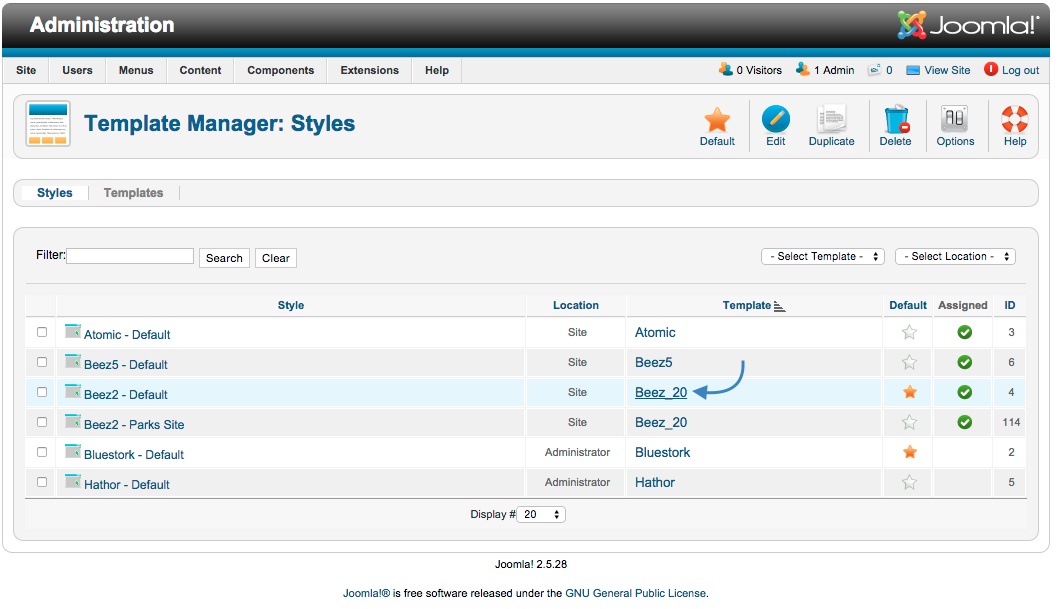Sort the table by the ID column
This screenshot has height=609, width=1059.
click(1010, 306)
